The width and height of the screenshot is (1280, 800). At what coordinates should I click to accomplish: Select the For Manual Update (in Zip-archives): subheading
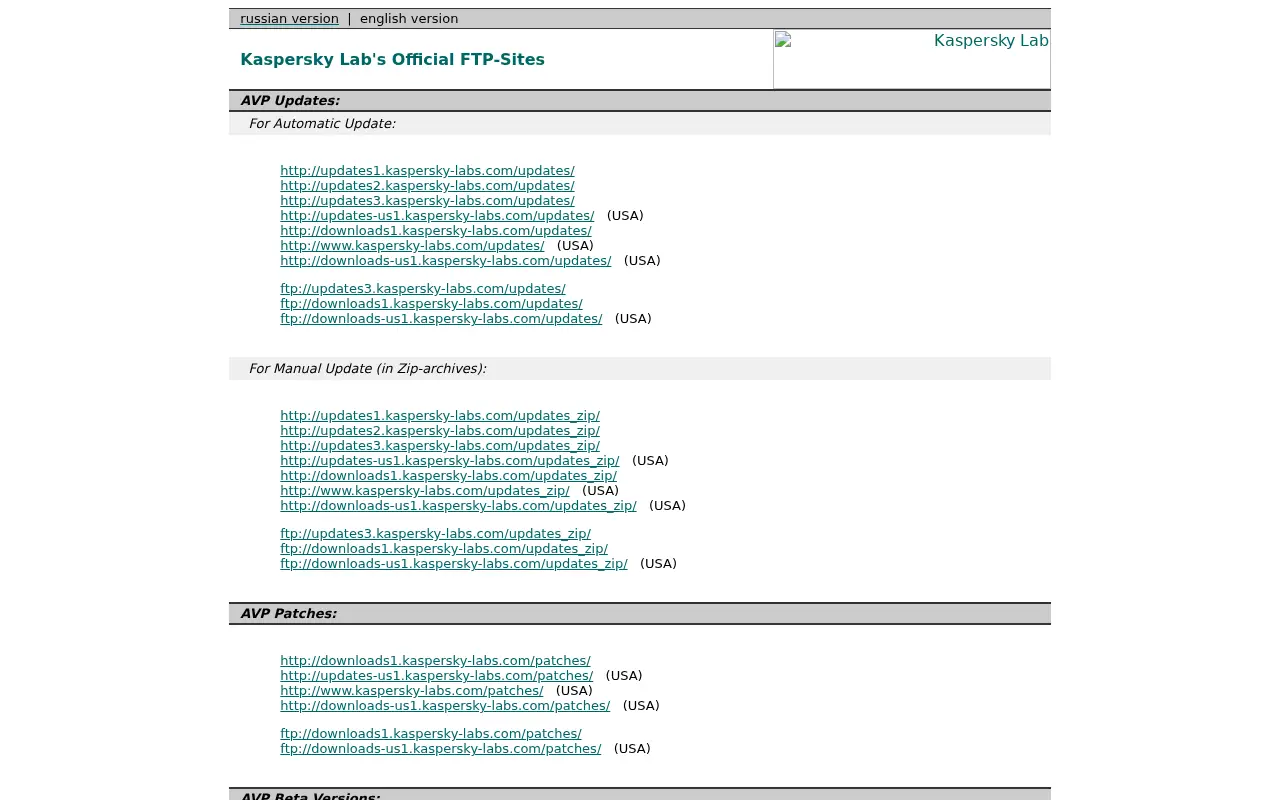click(367, 369)
